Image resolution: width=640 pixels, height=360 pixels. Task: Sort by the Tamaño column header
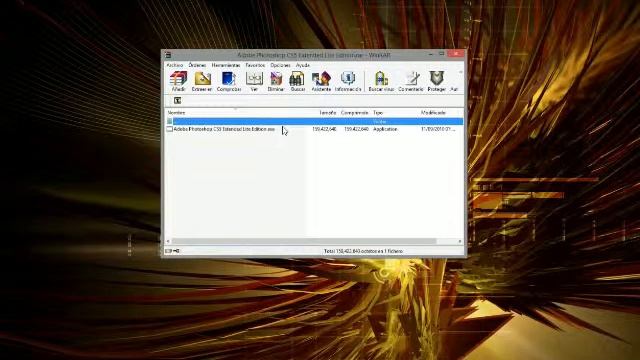[327, 113]
